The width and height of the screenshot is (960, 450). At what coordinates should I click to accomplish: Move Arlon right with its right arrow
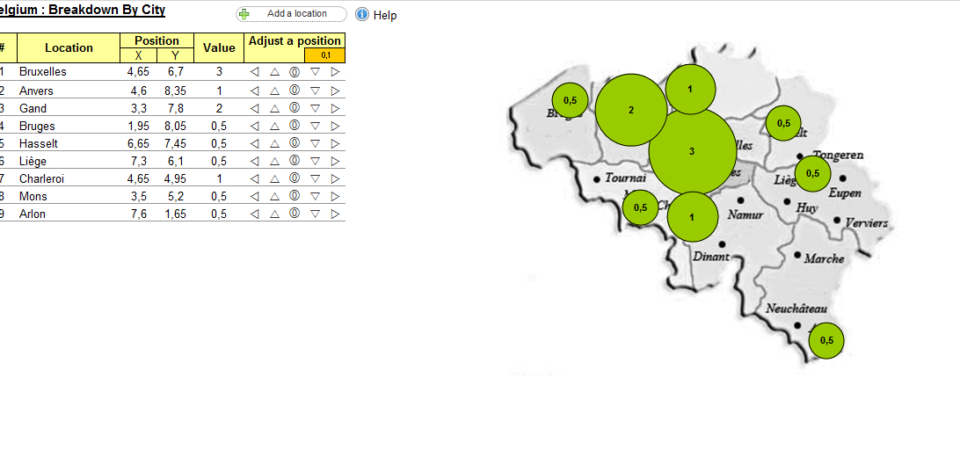(335, 213)
